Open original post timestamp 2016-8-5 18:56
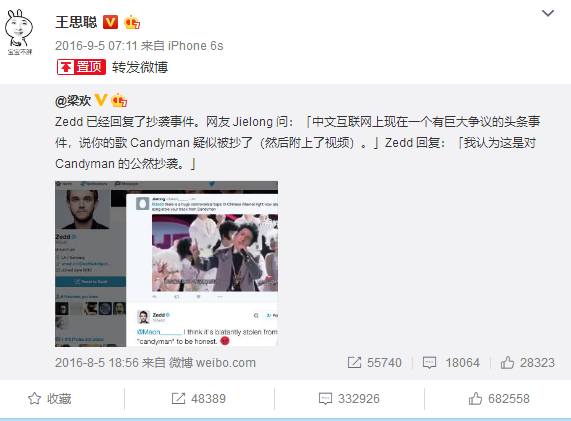The height and width of the screenshot is (421, 571). [x=97, y=363]
